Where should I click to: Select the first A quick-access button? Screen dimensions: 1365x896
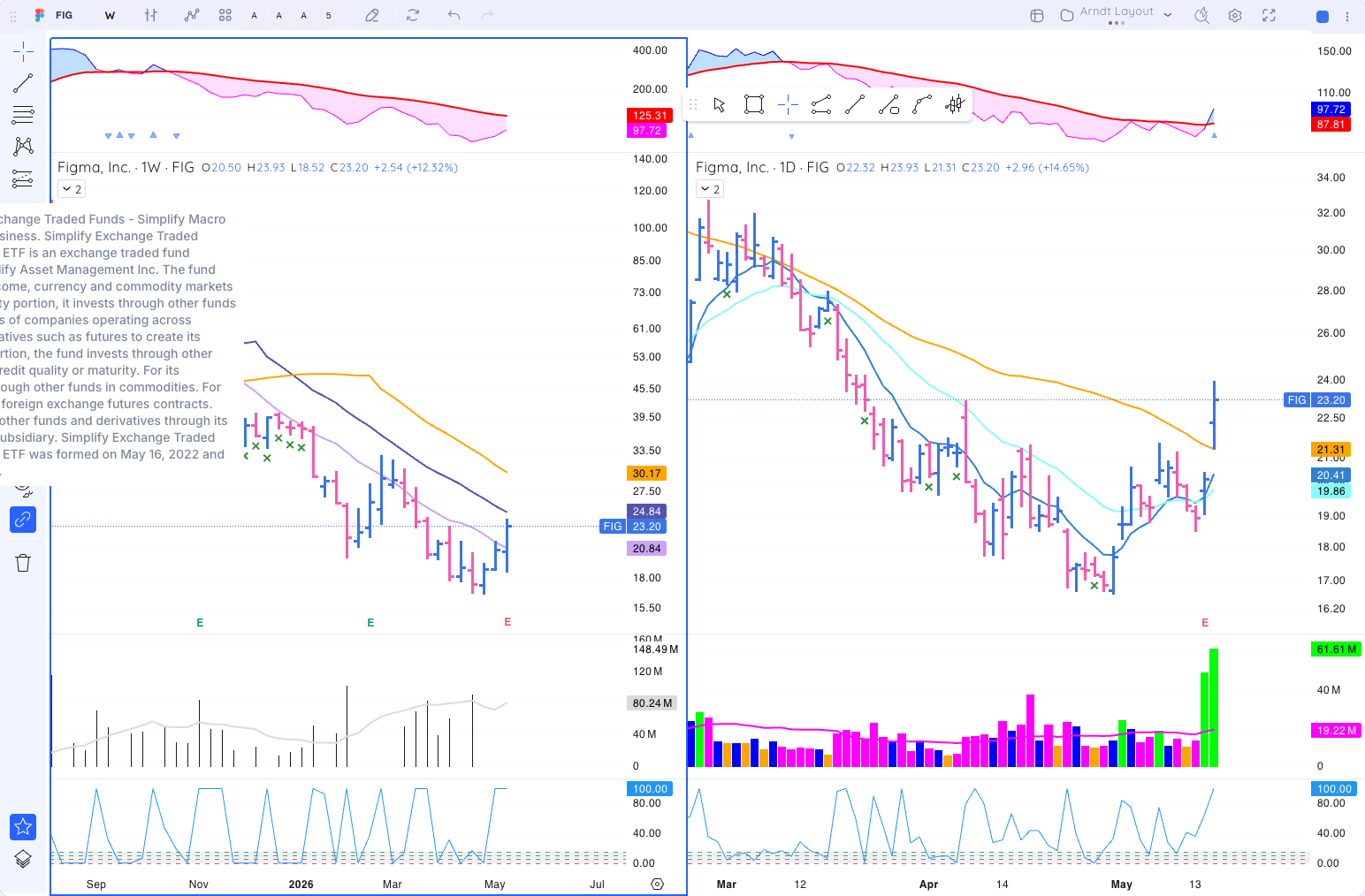point(255,15)
